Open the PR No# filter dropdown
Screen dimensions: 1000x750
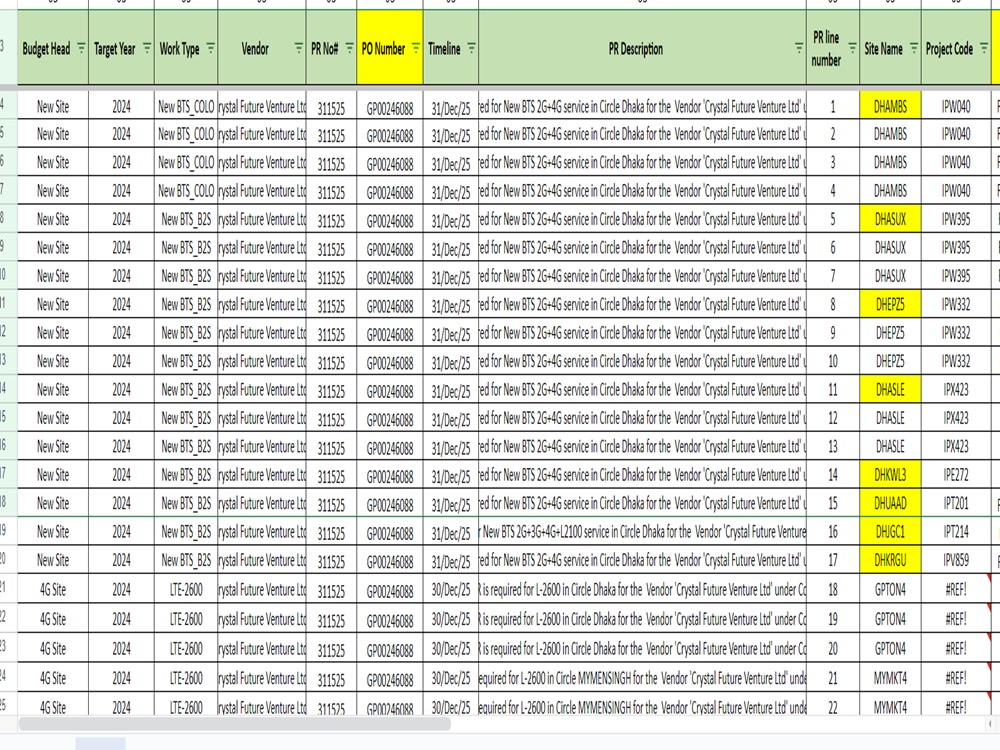tap(349, 48)
